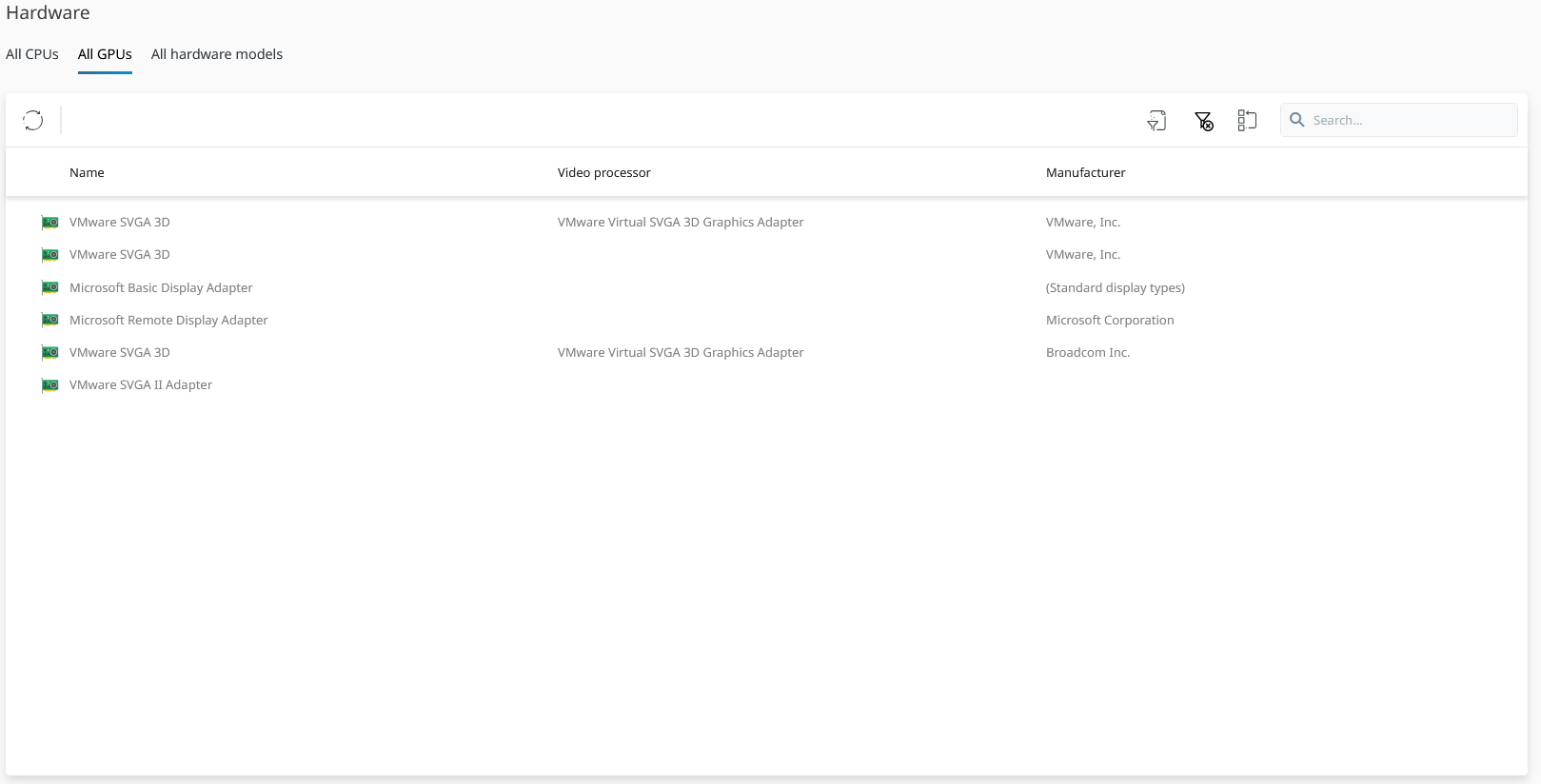Sort by the Manufacturer column header
This screenshot has height=784, width=1541.
[1085, 172]
